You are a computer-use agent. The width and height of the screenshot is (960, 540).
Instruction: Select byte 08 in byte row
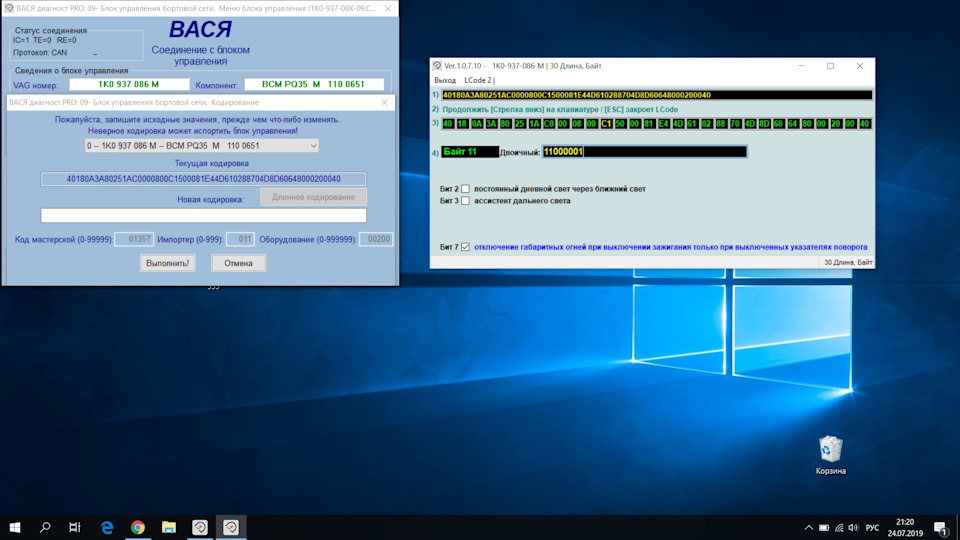coord(577,124)
